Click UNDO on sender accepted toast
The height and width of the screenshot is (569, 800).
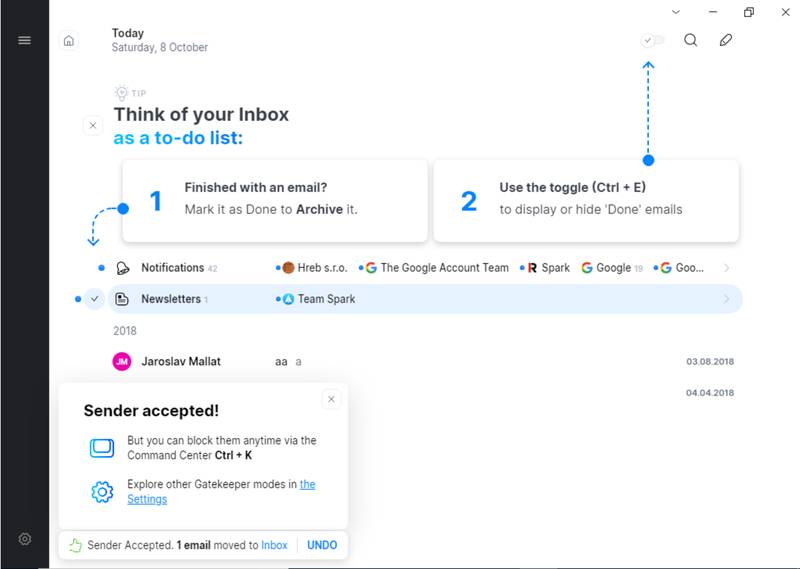322,545
